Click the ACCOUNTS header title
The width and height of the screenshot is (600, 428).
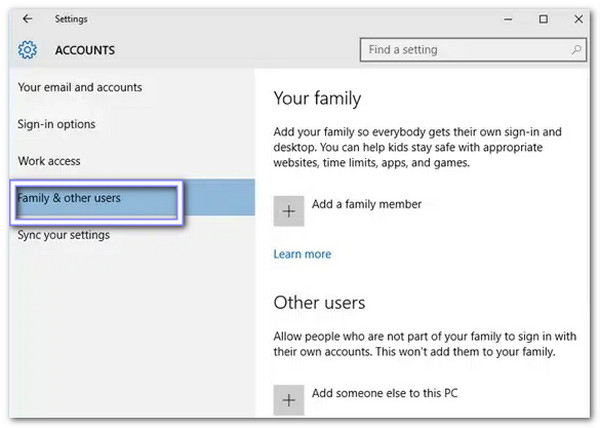84,50
